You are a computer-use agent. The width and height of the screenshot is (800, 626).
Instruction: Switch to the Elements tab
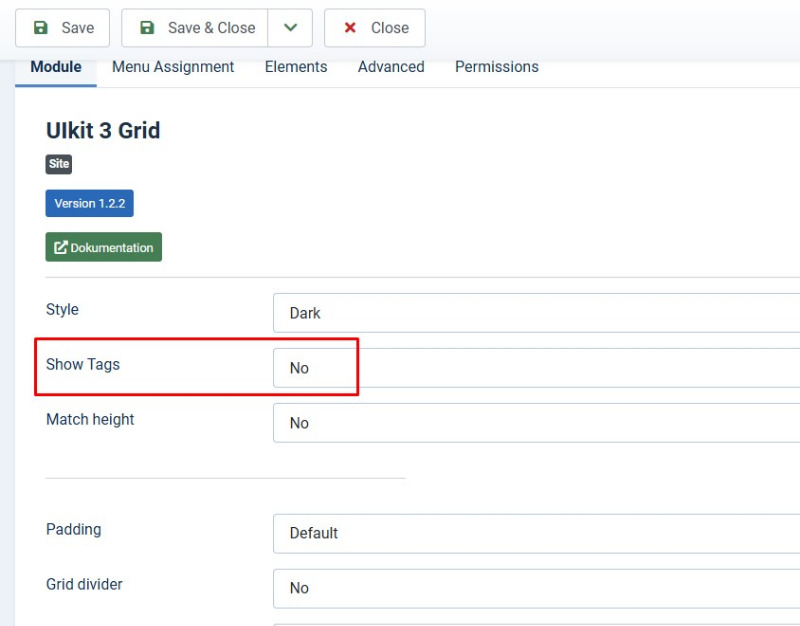(x=296, y=67)
